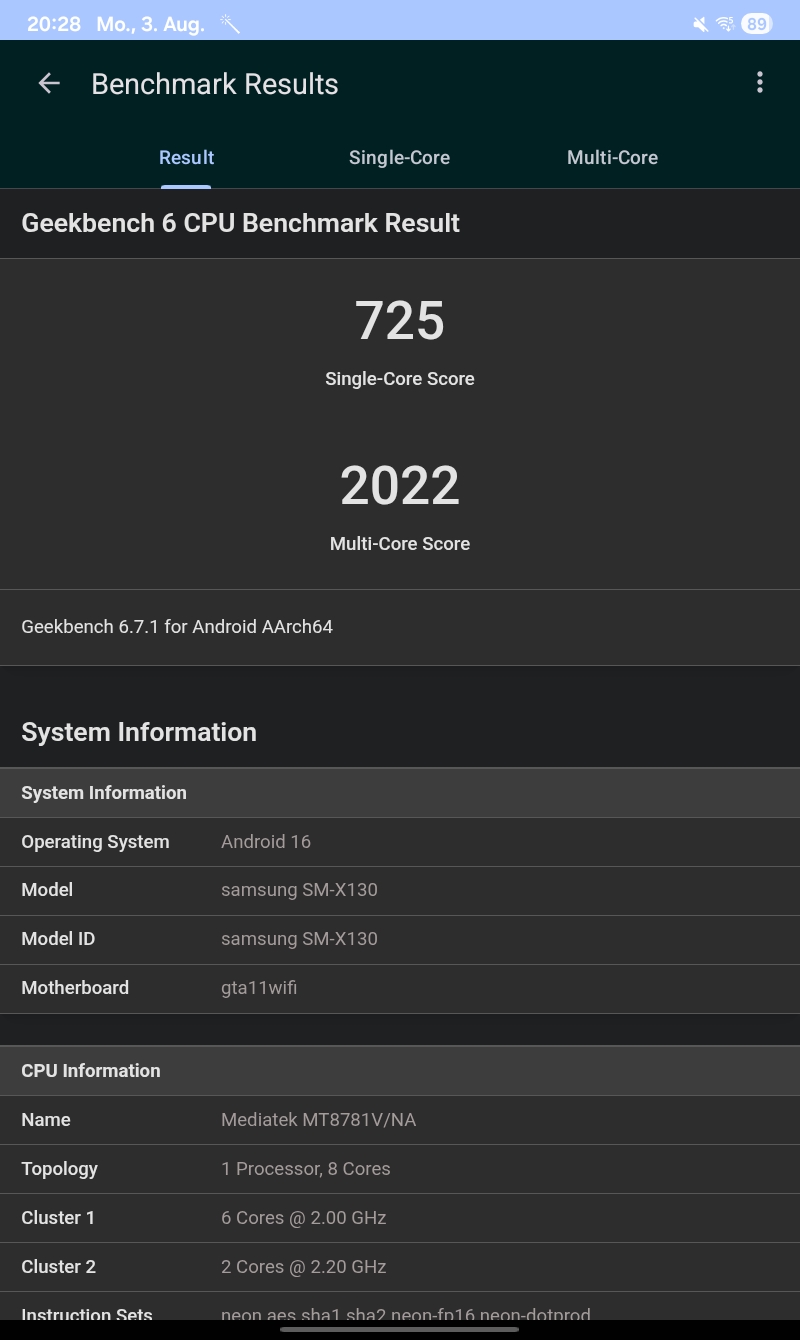Viewport: 800px width, 1340px height.
Task: Tap the Multi-Core Score label
Action: 400,544
